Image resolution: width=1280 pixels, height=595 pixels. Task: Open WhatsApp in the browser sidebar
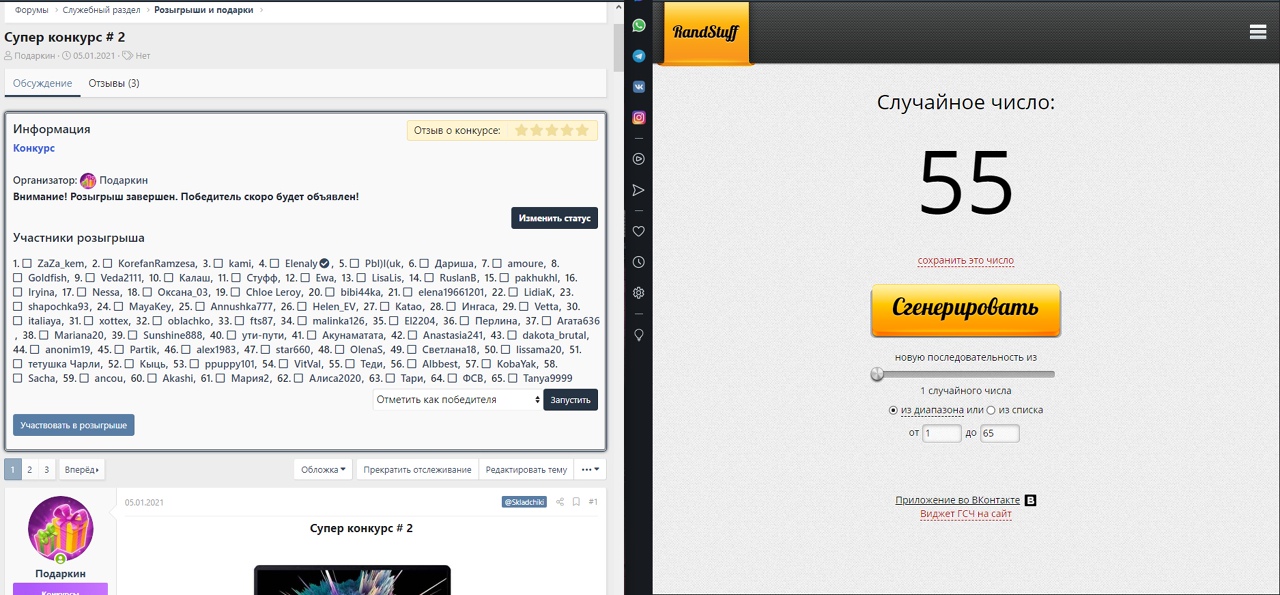point(638,25)
